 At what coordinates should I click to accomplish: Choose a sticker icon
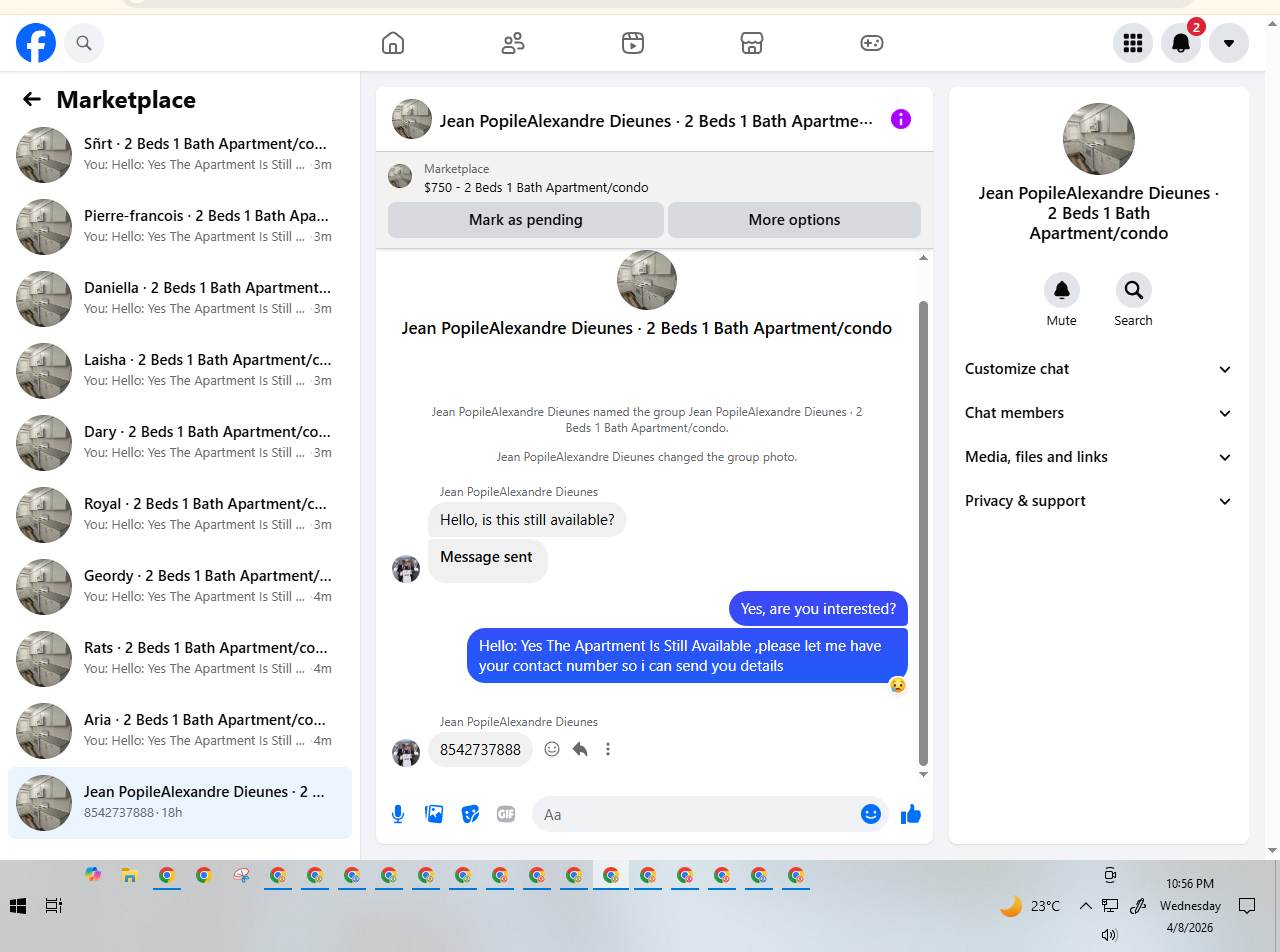(x=470, y=814)
